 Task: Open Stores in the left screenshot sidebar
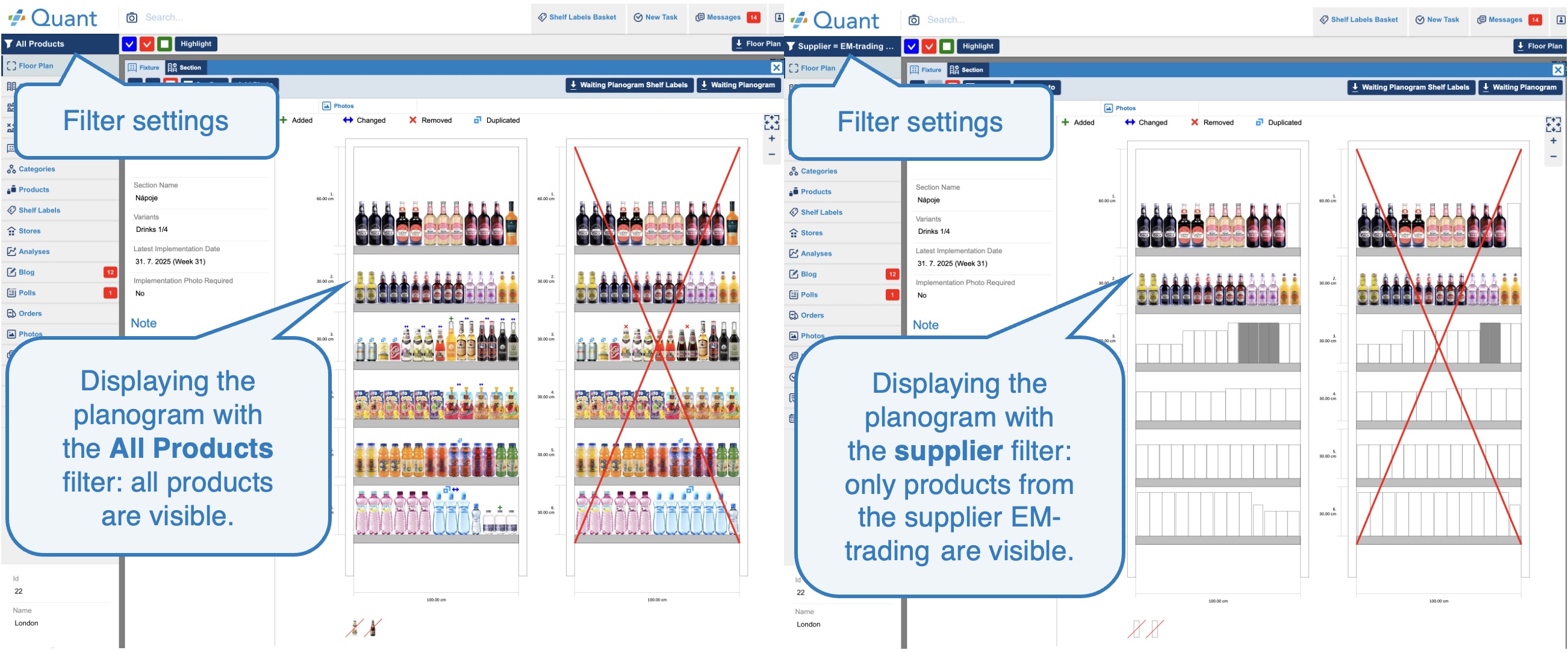coord(60,231)
